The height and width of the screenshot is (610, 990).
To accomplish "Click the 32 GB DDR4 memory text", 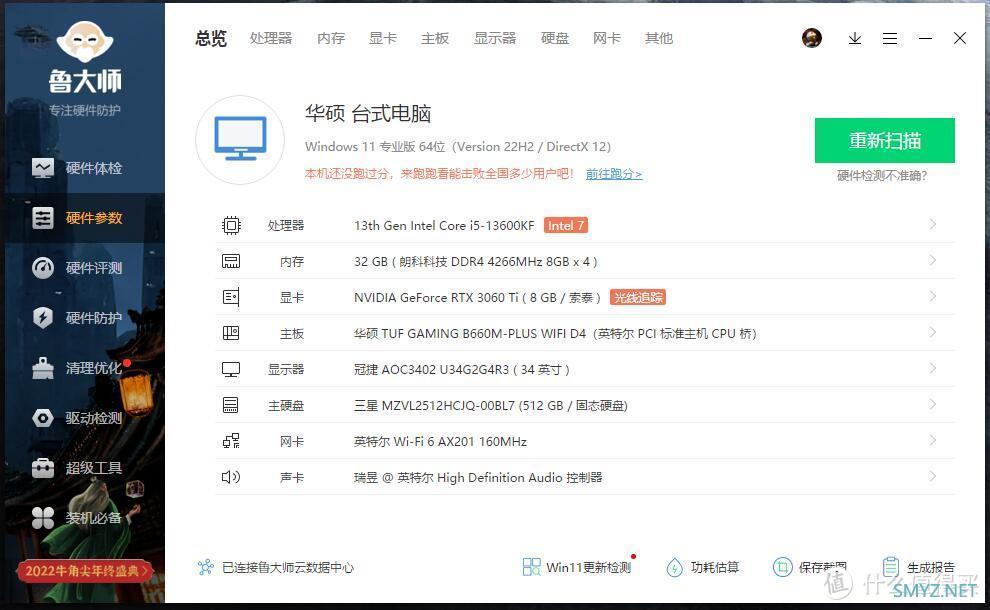I will pos(475,261).
